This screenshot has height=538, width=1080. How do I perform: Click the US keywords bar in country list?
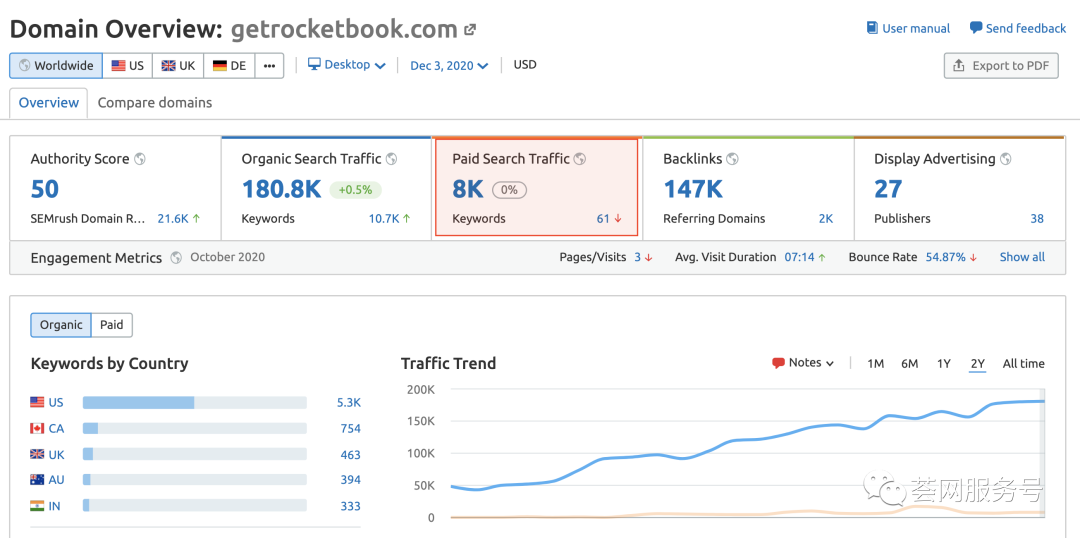coord(194,403)
